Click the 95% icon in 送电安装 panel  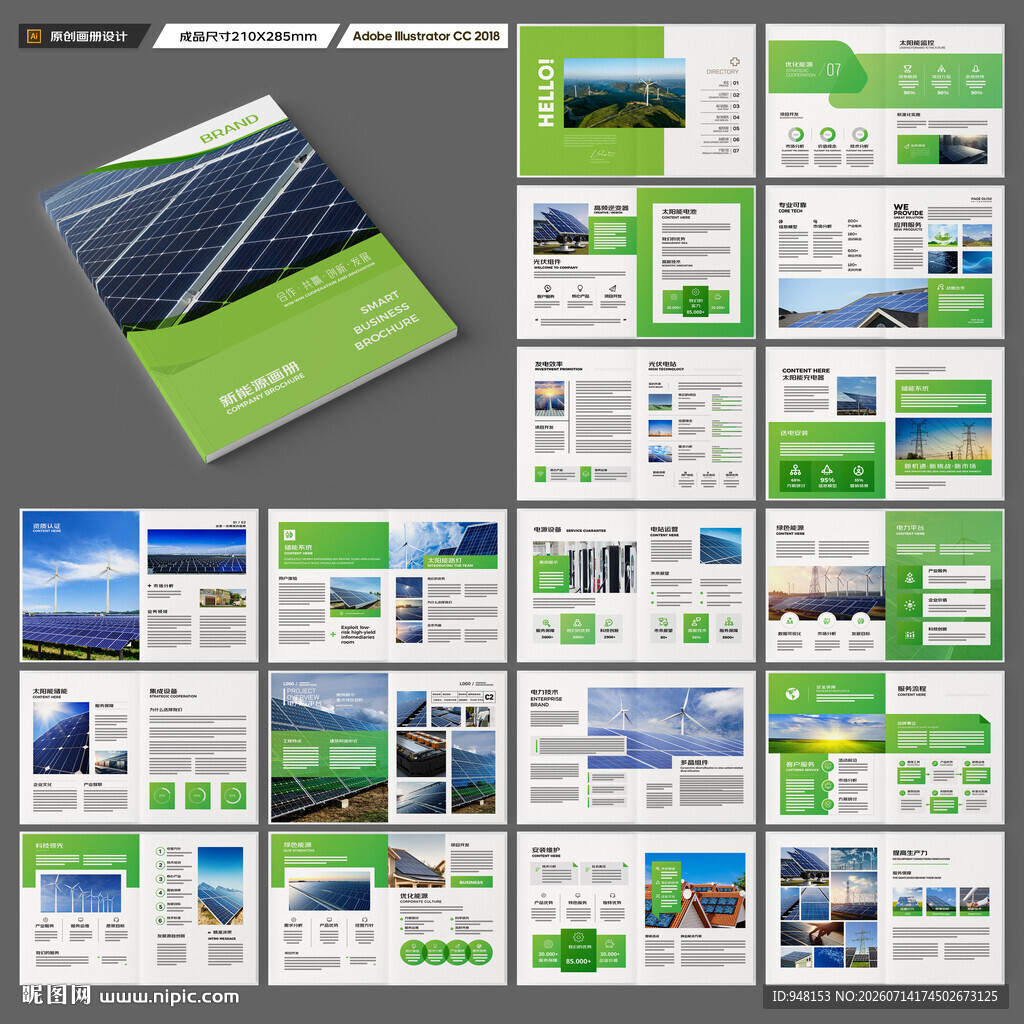827,470
